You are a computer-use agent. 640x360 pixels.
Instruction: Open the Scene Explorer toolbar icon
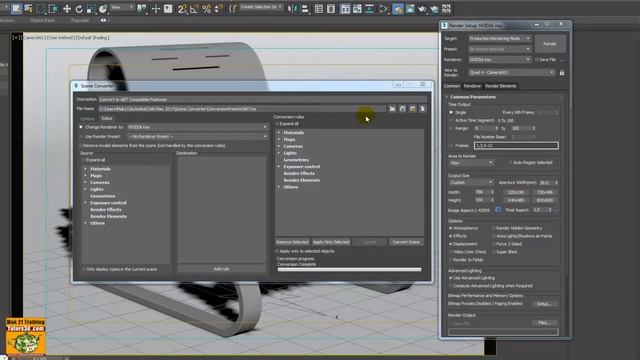click(319, 9)
